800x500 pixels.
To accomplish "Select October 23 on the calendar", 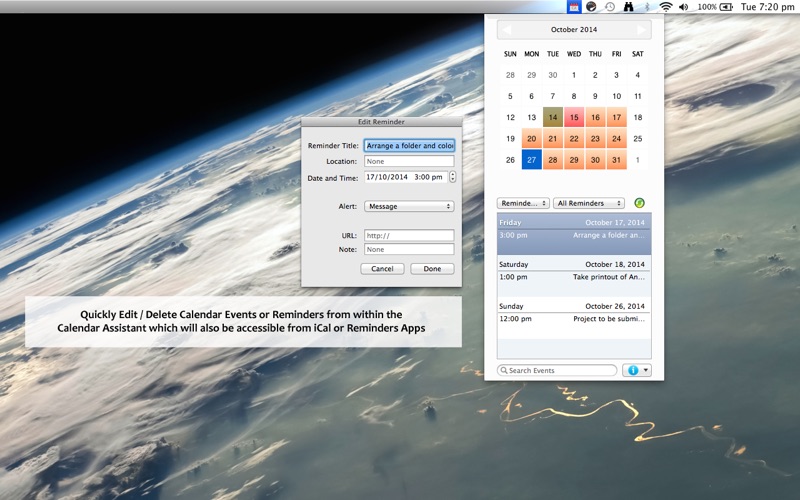I will (x=595, y=139).
